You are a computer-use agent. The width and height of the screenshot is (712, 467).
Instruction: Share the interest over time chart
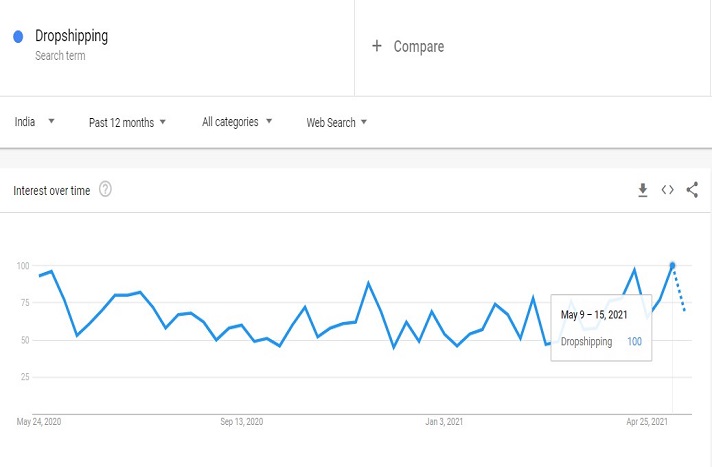[692, 190]
